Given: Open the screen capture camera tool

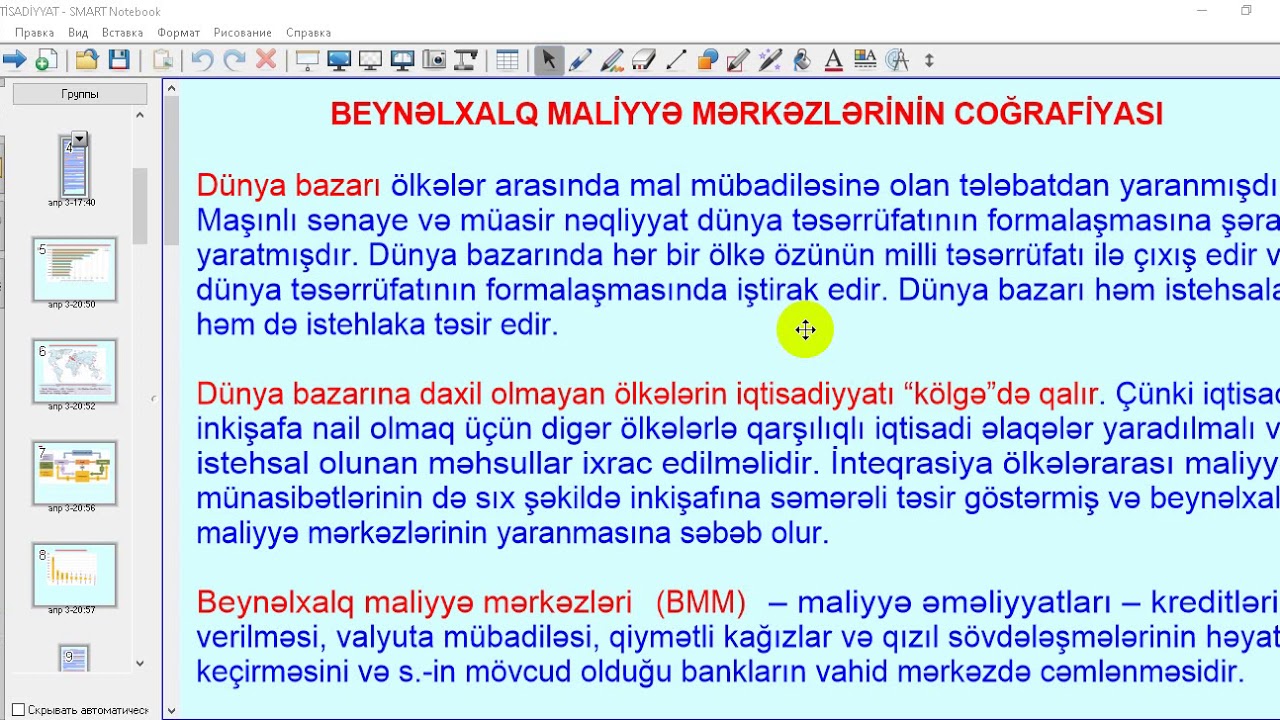Looking at the screenshot, I should point(435,60).
